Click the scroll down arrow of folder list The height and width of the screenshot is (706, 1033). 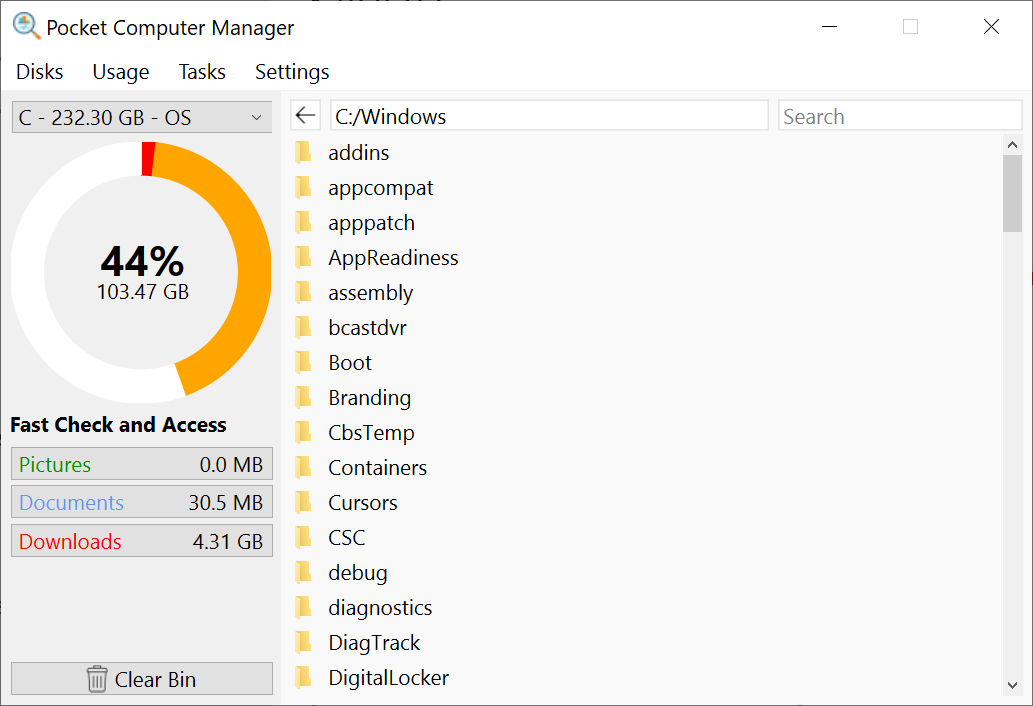pyautogui.click(x=1012, y=686)
